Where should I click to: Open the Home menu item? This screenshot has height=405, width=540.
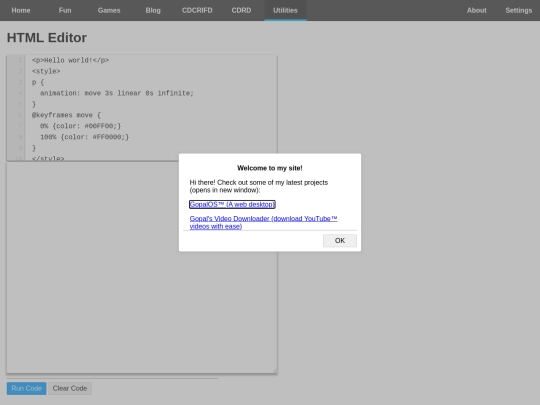click(x=21, y=10)
